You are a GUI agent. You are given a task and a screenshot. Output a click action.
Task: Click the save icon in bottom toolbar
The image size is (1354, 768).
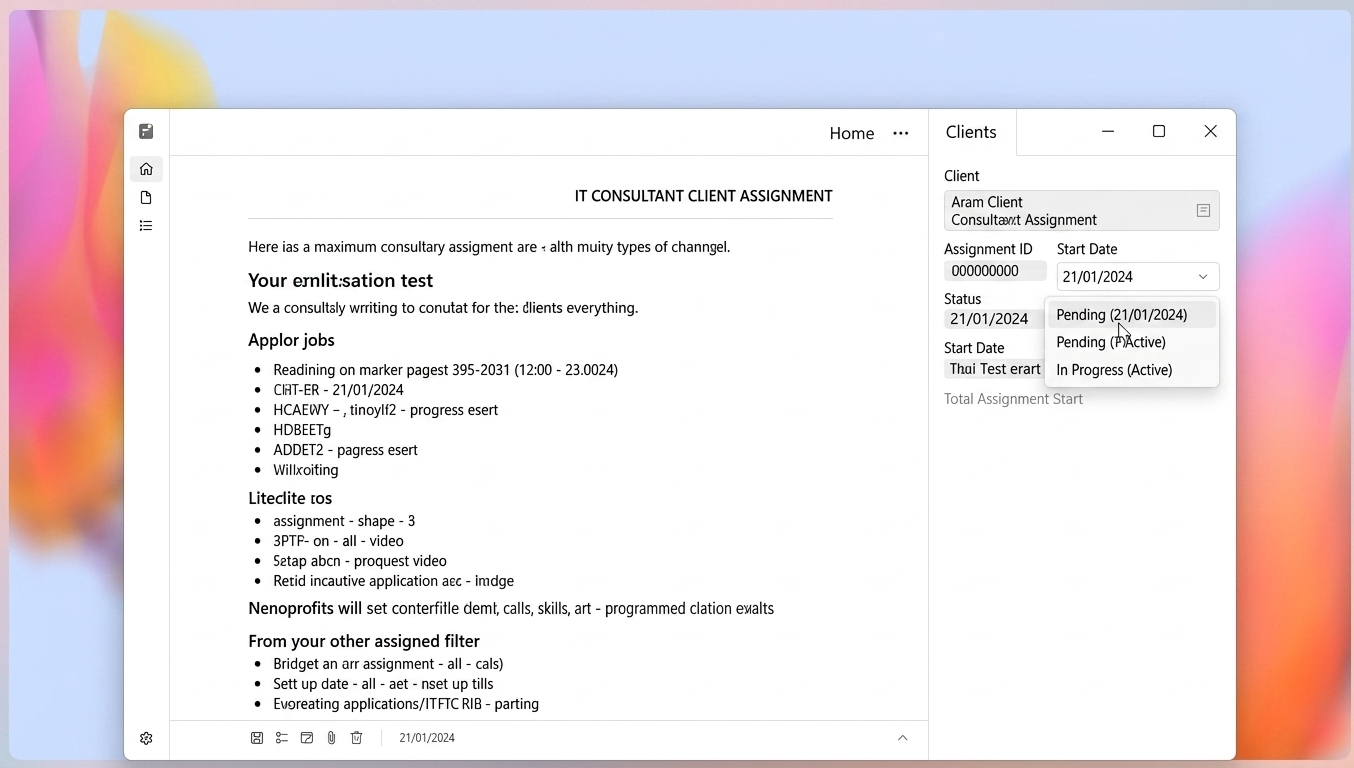pyautogui.click(x=257, y=738)
